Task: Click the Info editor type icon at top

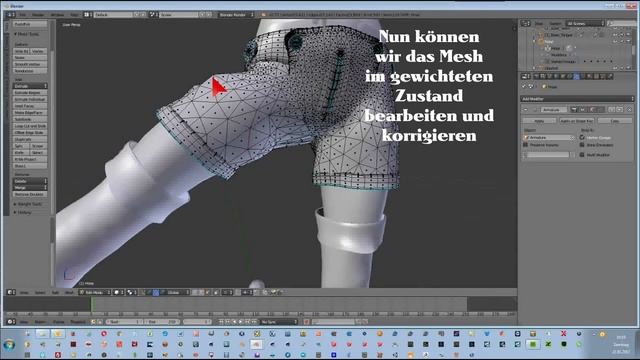Action: click(x=11, y=15)
